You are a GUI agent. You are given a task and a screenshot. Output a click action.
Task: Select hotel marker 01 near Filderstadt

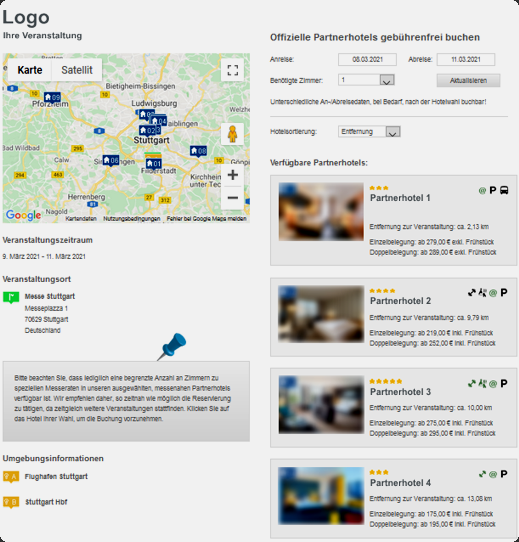[154, 163]
